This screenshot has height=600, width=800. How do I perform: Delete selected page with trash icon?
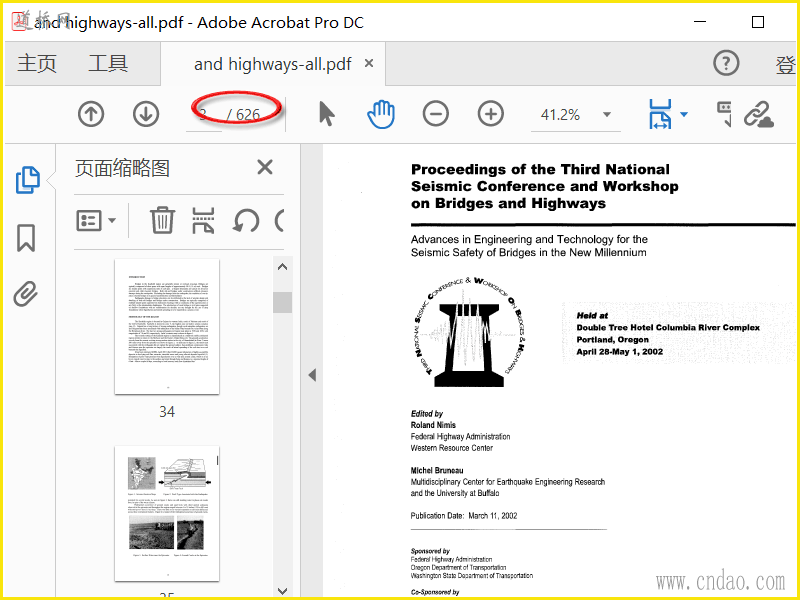coord(162,220)
